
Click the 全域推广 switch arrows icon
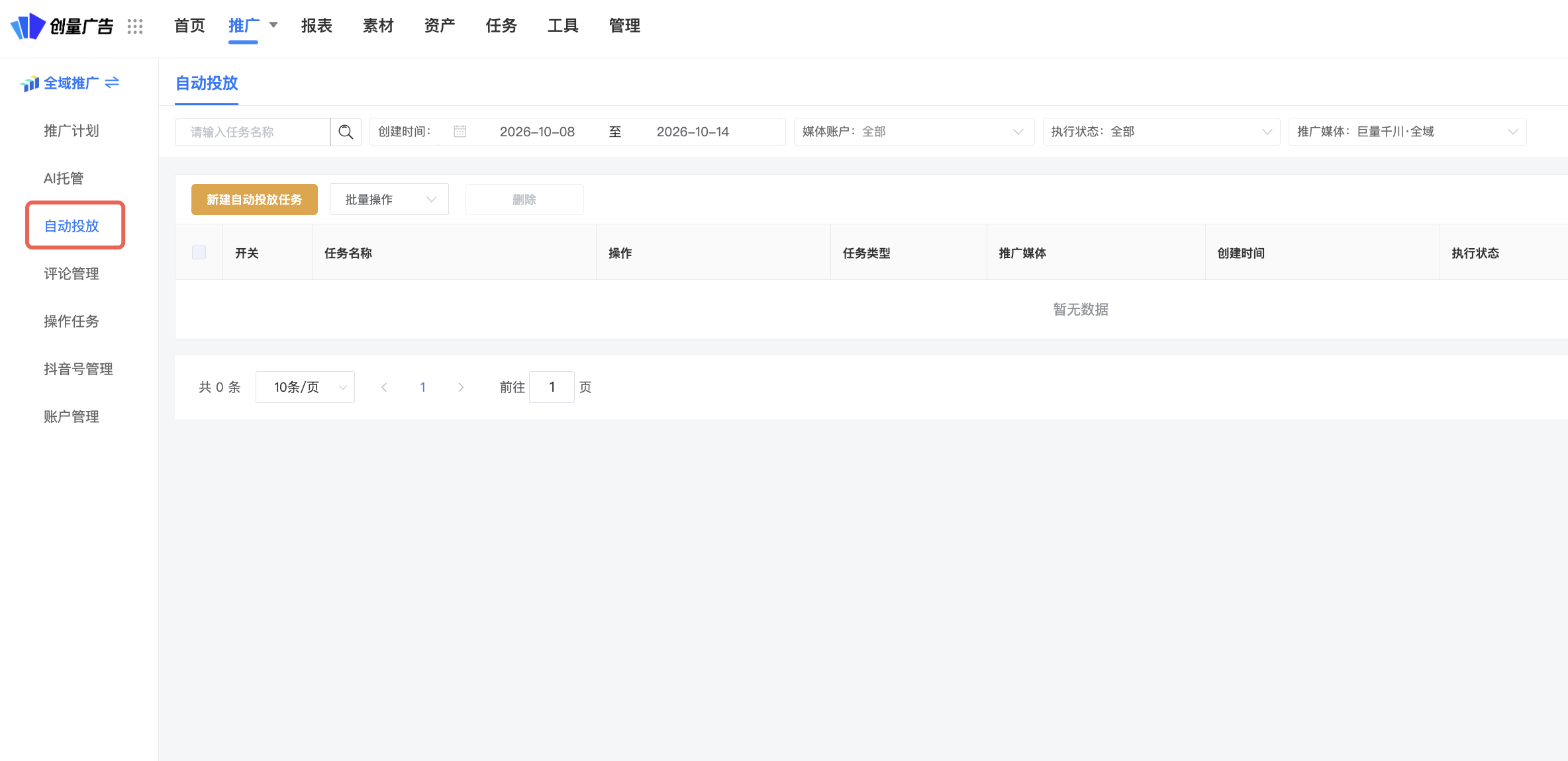tap(112, 83)
